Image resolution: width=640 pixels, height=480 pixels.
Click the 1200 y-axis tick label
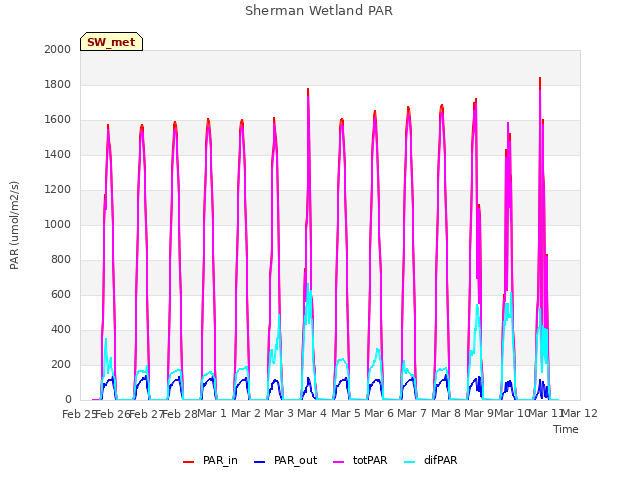click(x=58, y=189)
